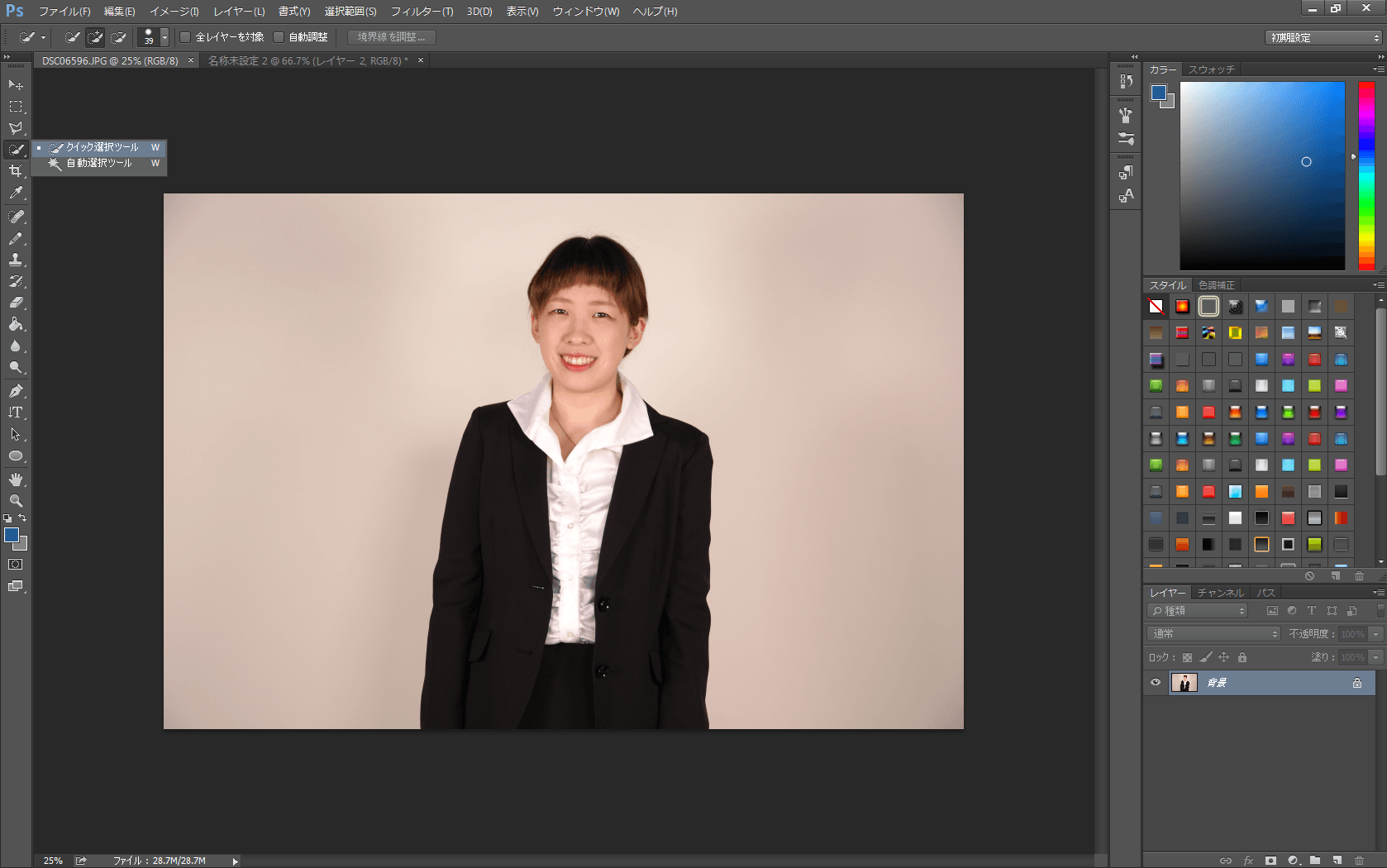Toggle lock transparent pixels
Image resolution: width=1387 pixels, height=868 pixels.
[1187, 658]
